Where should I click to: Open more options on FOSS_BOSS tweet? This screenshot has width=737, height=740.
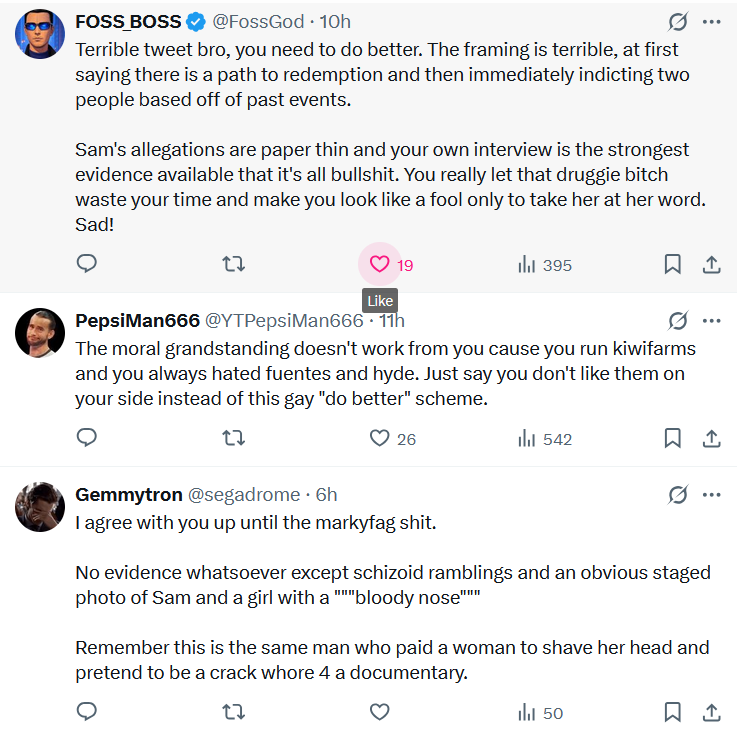712,22
